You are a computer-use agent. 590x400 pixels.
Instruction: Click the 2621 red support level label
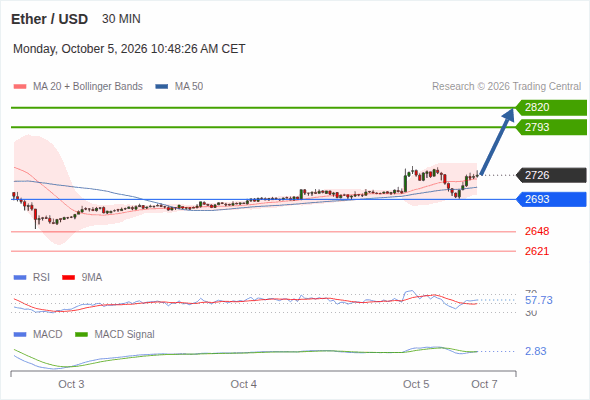coord(537,251)
